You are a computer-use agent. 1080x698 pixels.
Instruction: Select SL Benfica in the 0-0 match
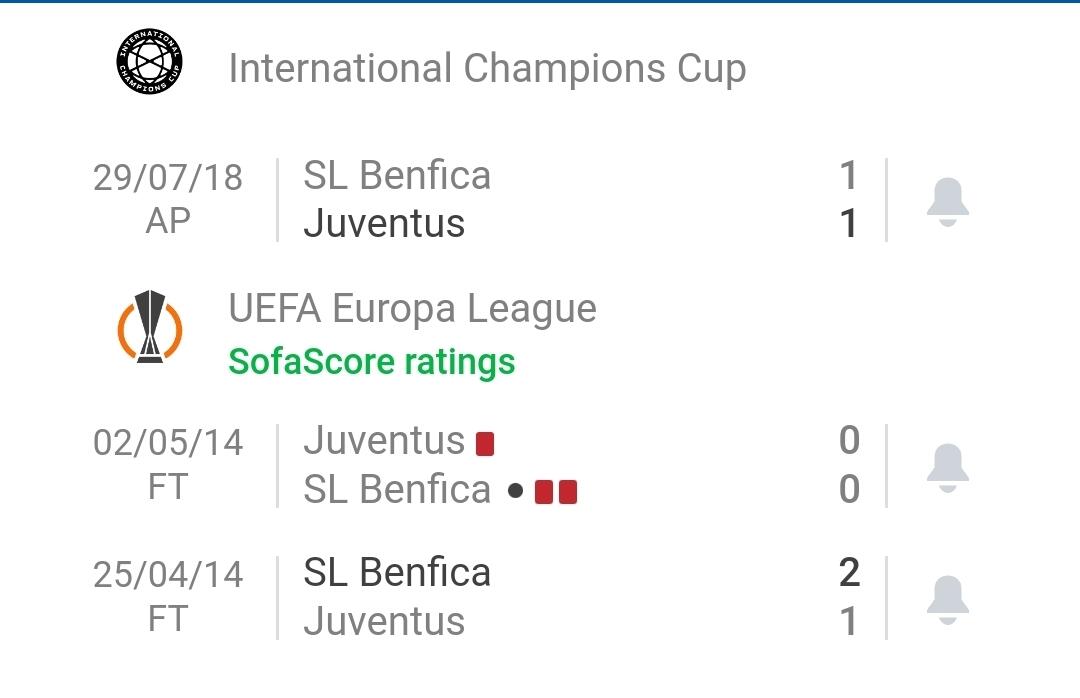[397, 490]
